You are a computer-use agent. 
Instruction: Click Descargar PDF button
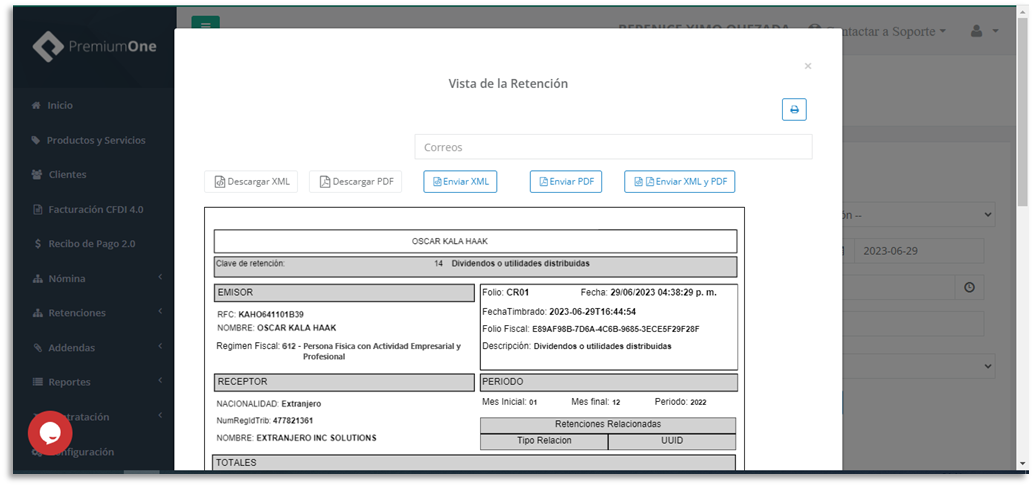(x=355, y=181)
